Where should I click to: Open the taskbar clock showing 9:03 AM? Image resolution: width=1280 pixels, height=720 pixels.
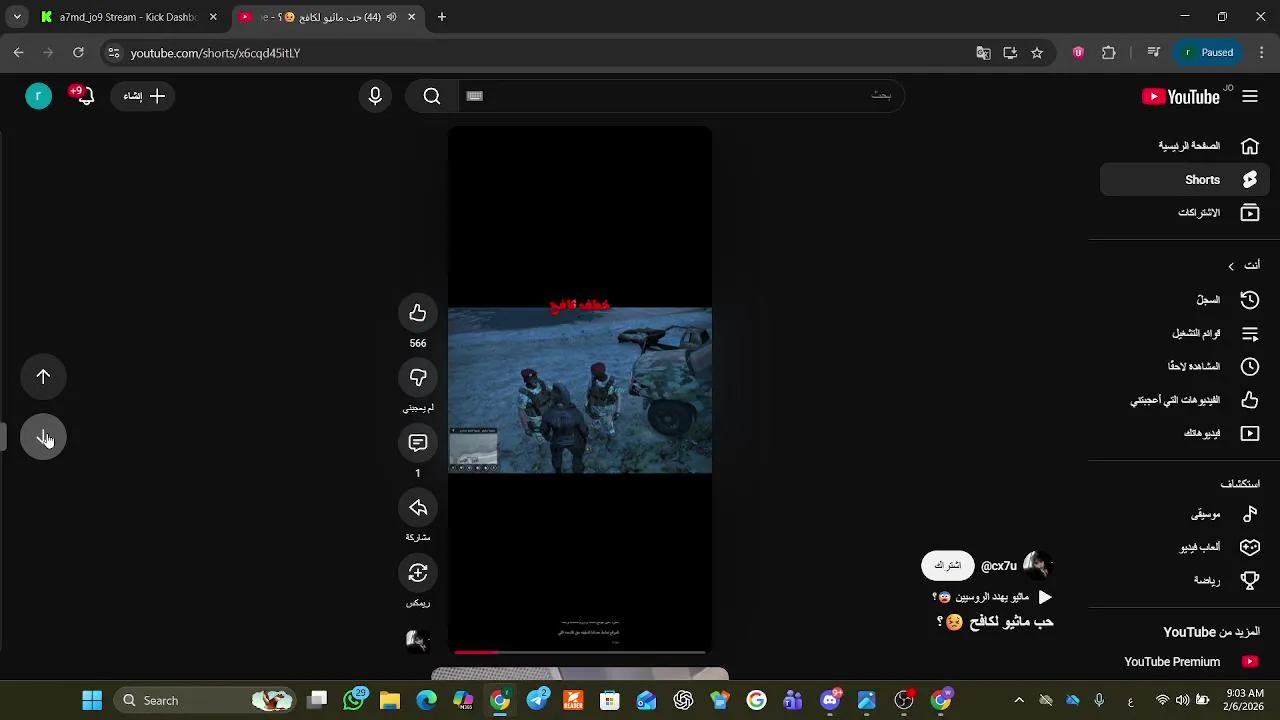click(x=1244, y=700)
